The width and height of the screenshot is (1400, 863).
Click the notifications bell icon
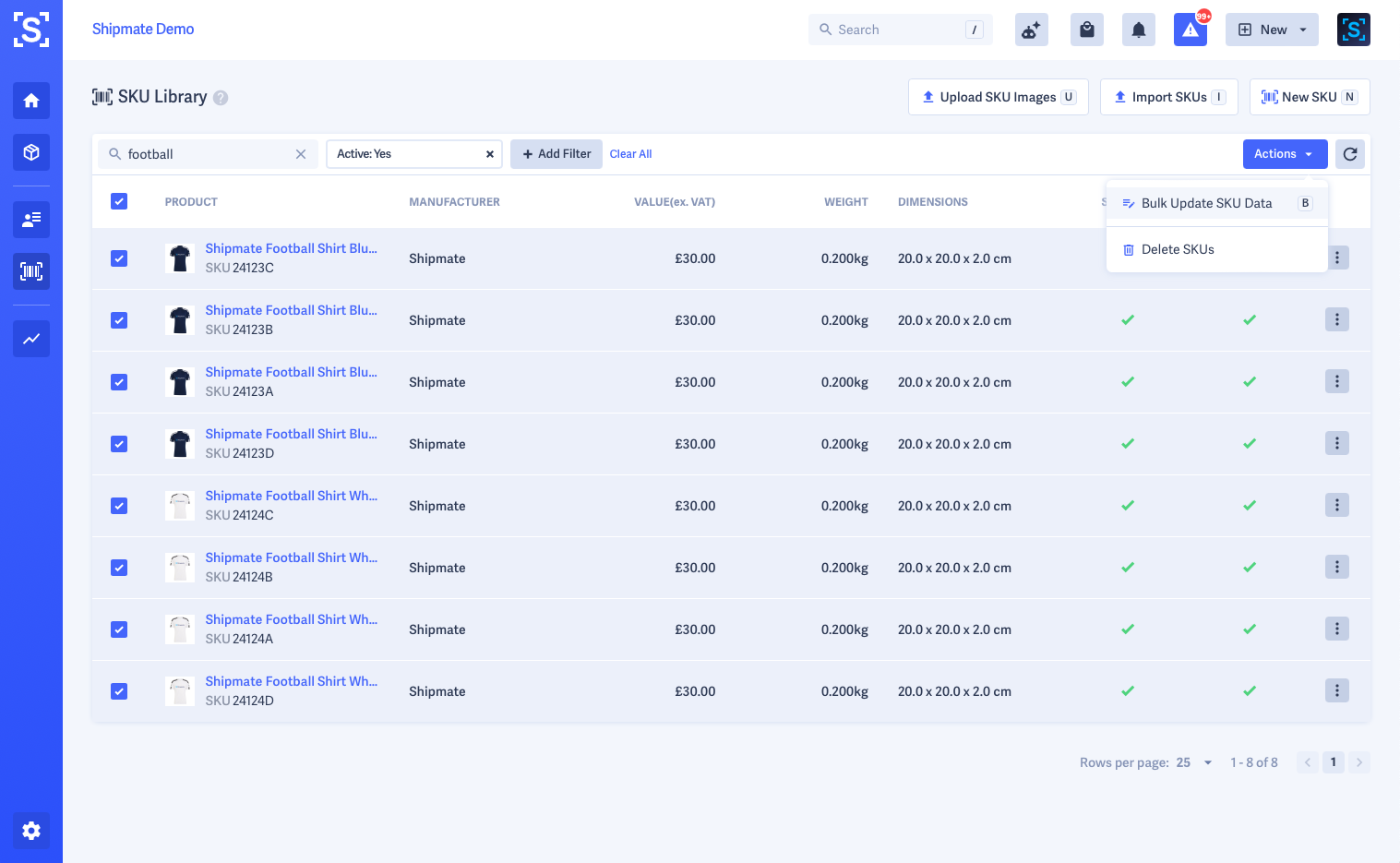1139,30
